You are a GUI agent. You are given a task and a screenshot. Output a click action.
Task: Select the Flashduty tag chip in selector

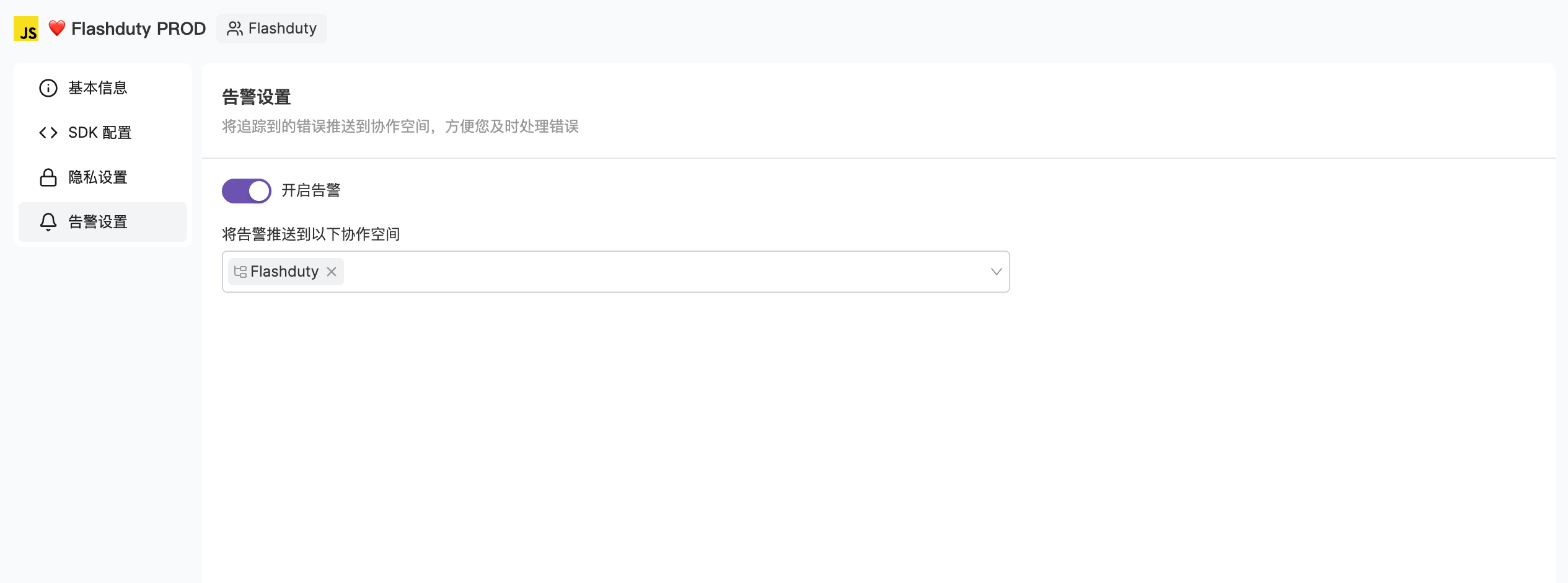pos(286,272)
